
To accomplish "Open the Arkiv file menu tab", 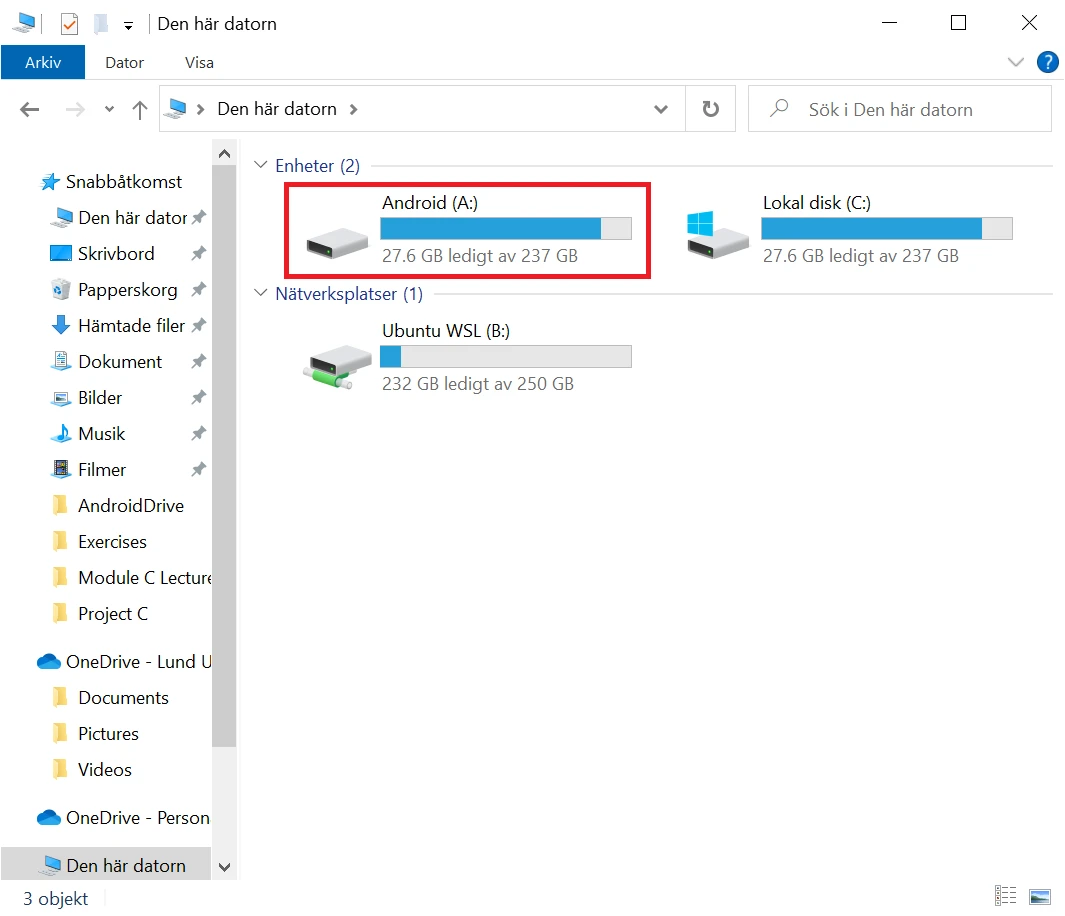I will click(43, 62).
